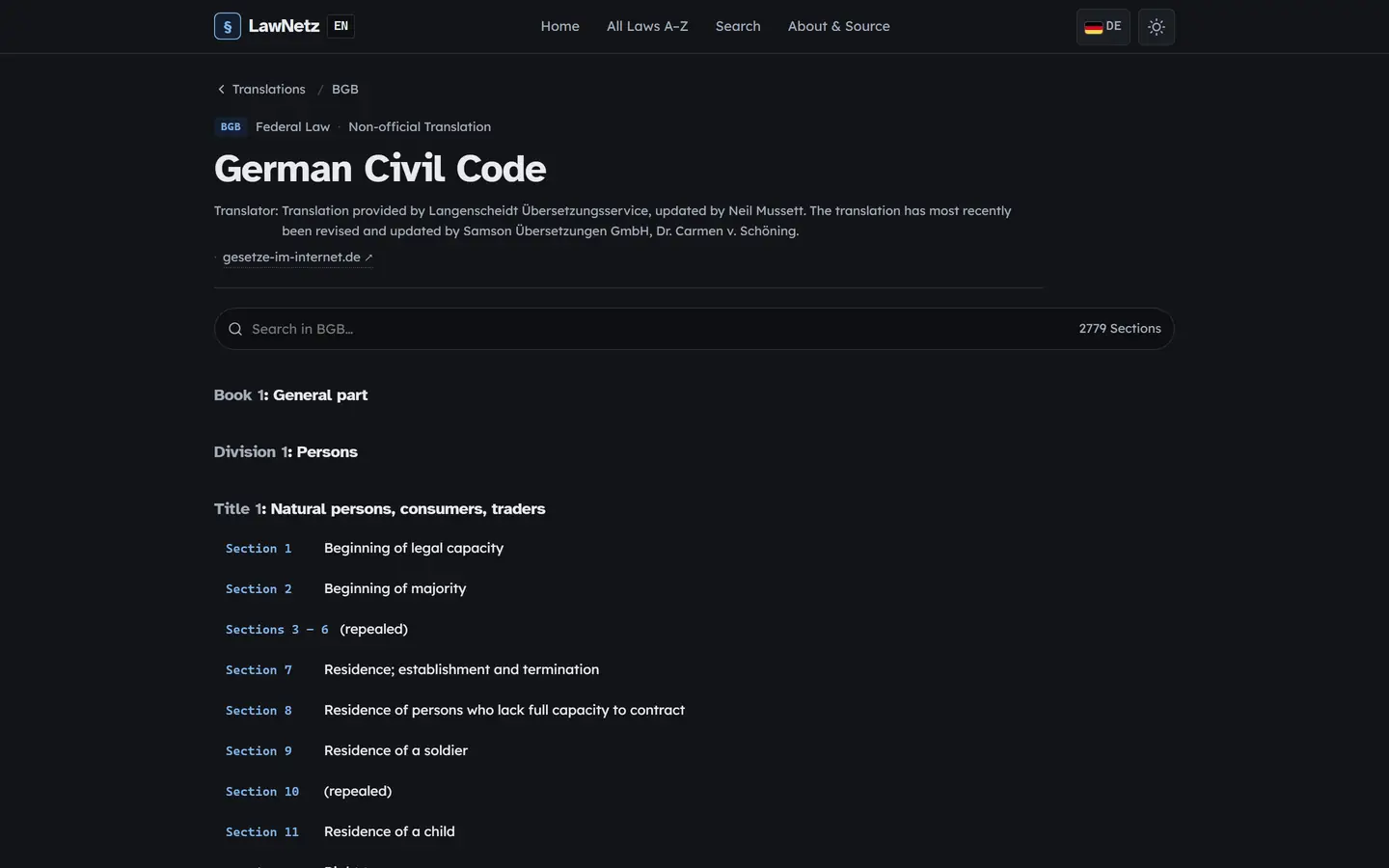
Task: Open Section 2 Beginning of majority
Action: coord(694,588)
